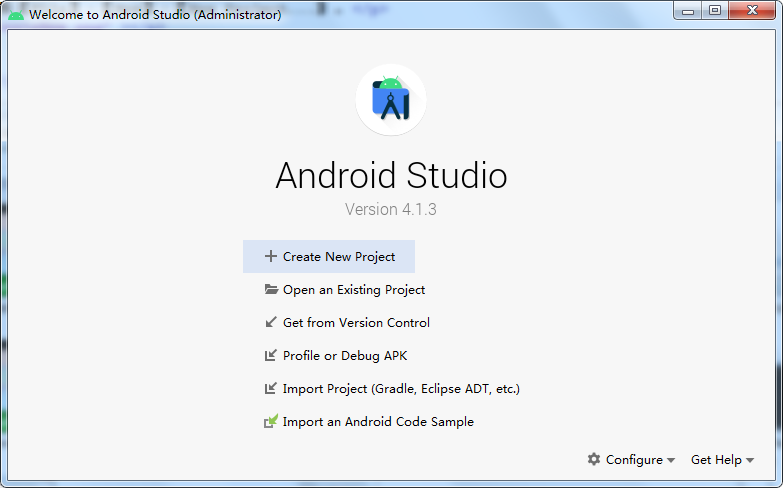The height and width of the screenshot is (488, 783).
Task: Click the open folder icon for existing project
Action: coord(271,289)
